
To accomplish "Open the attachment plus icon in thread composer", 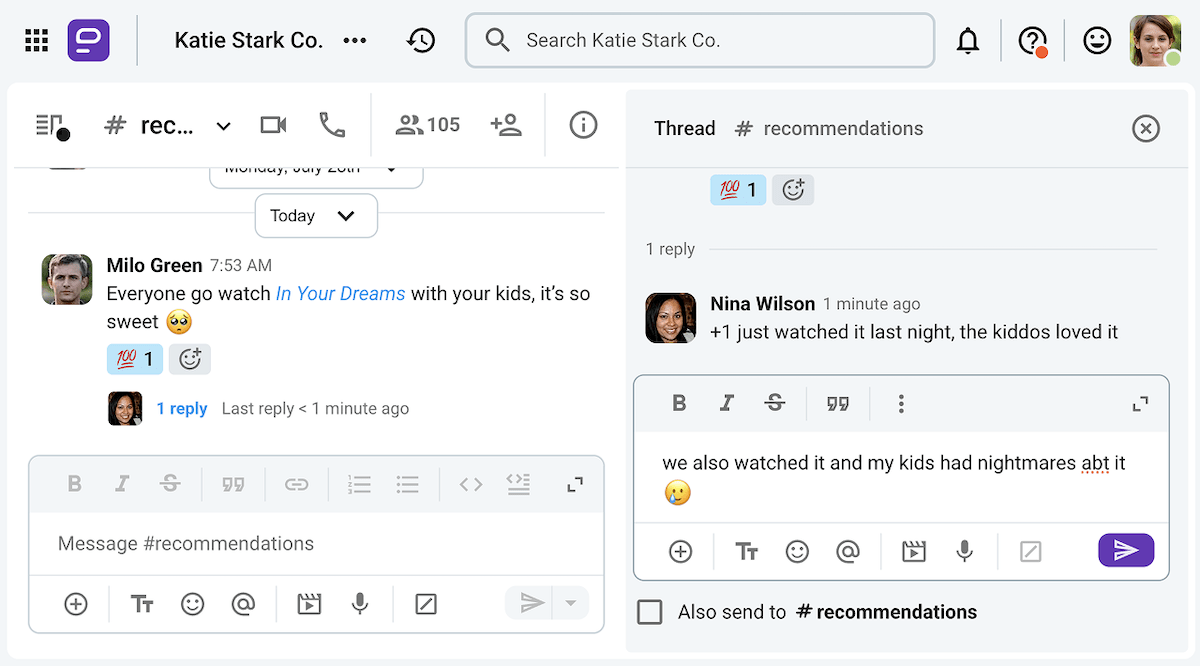I will point(680,550).
